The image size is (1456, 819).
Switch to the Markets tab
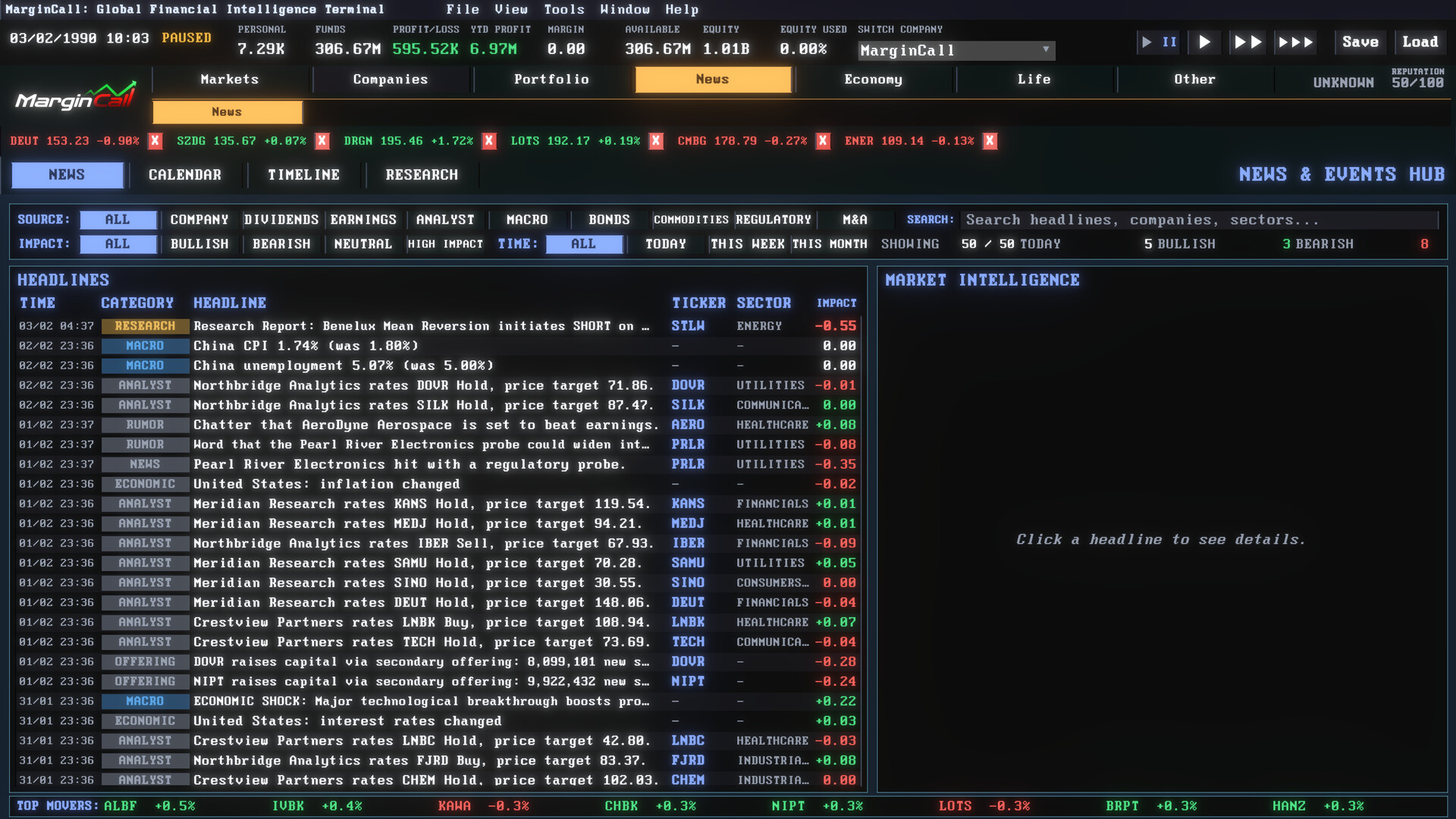(230, 80)
